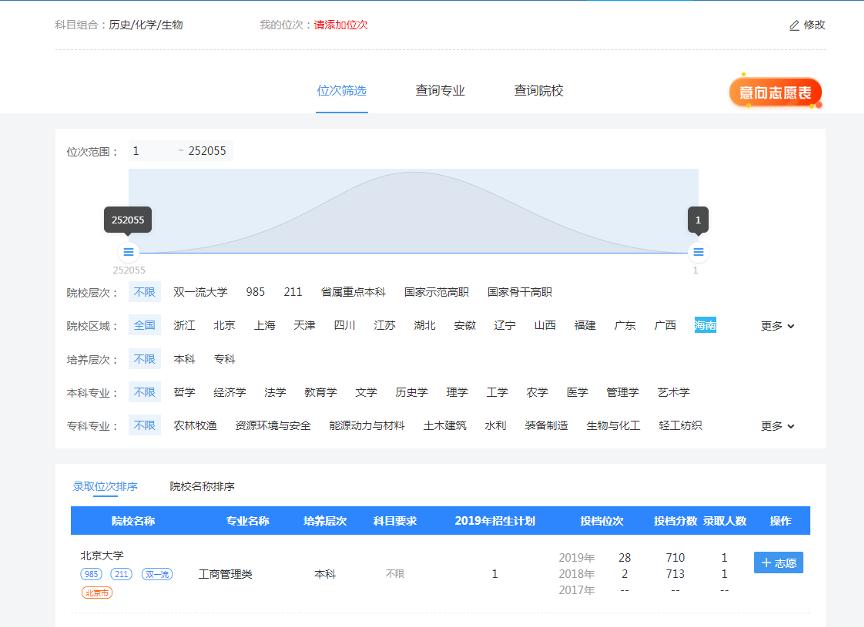Select 本科 in 培养层次 filter
Viewport: 864px width, 627px height.
pos(184,359)
